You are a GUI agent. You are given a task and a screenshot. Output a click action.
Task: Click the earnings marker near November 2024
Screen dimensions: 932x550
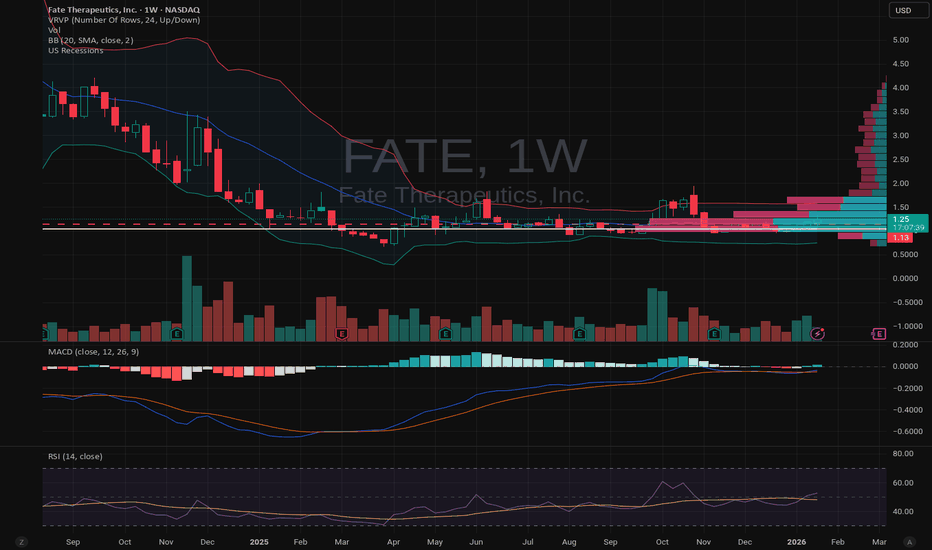point(177,332)
